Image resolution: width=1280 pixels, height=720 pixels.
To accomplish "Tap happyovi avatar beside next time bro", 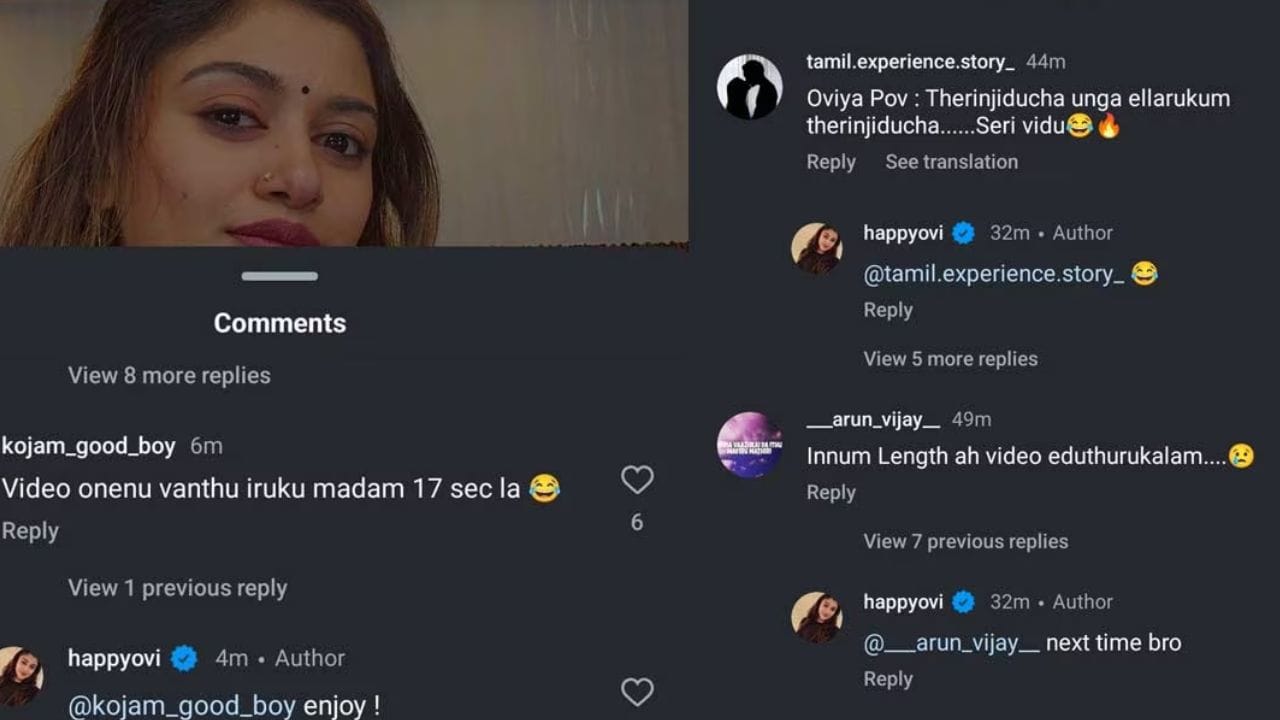I will click(817, 617).
